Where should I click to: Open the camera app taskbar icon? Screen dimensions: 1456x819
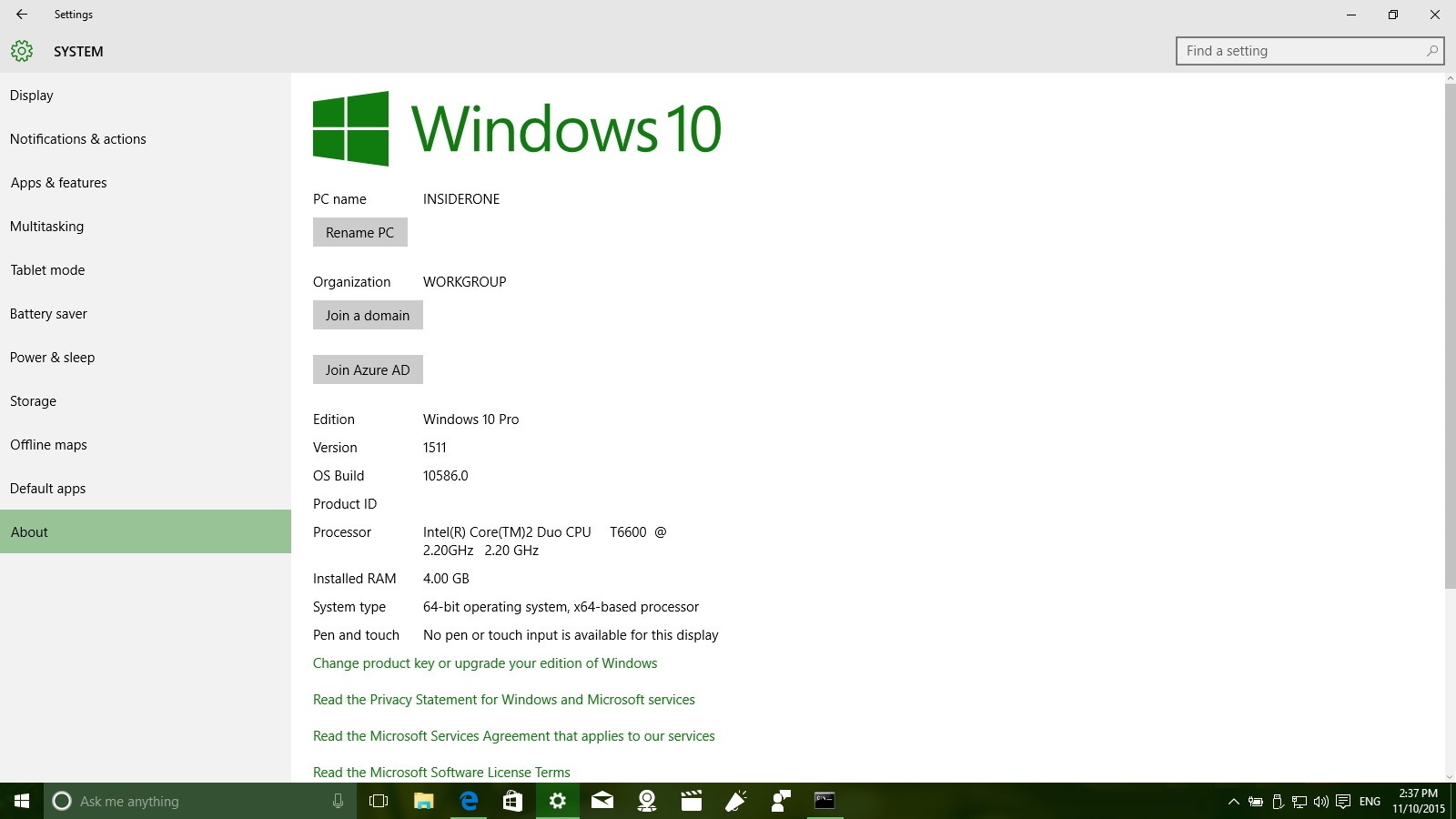click(x=647, y=801)
